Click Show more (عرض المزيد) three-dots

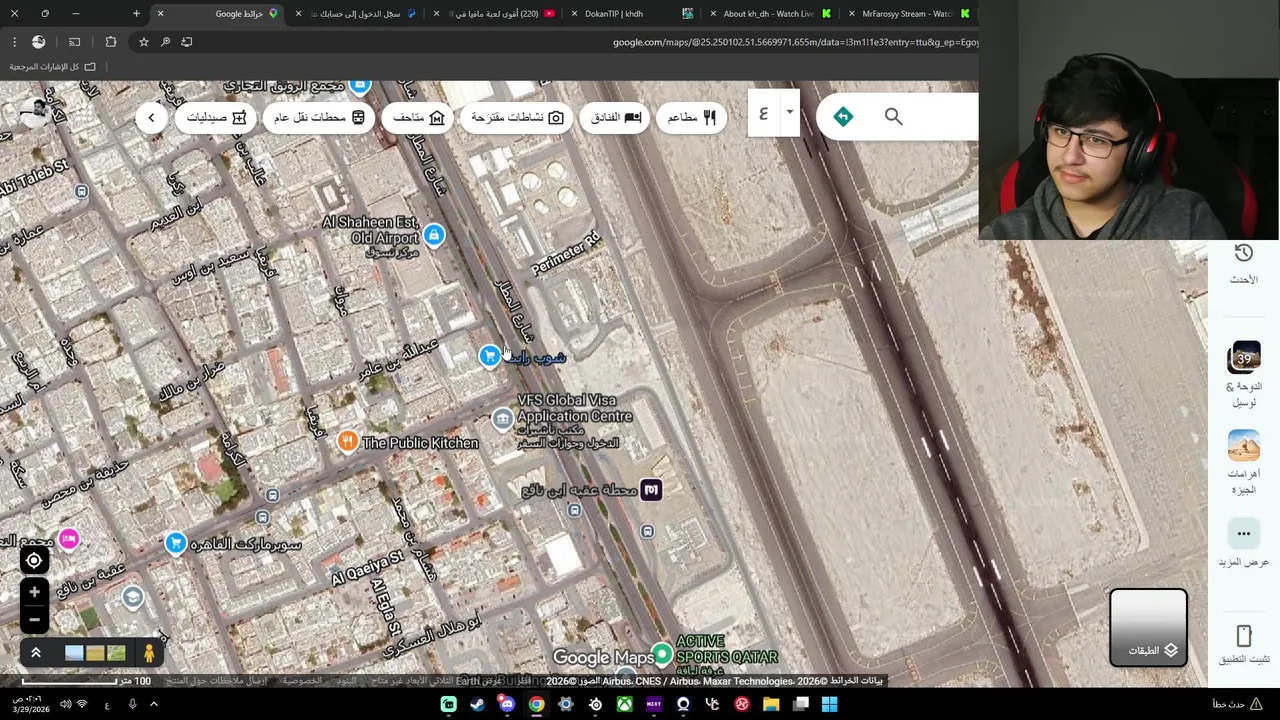pos(1244,534)
